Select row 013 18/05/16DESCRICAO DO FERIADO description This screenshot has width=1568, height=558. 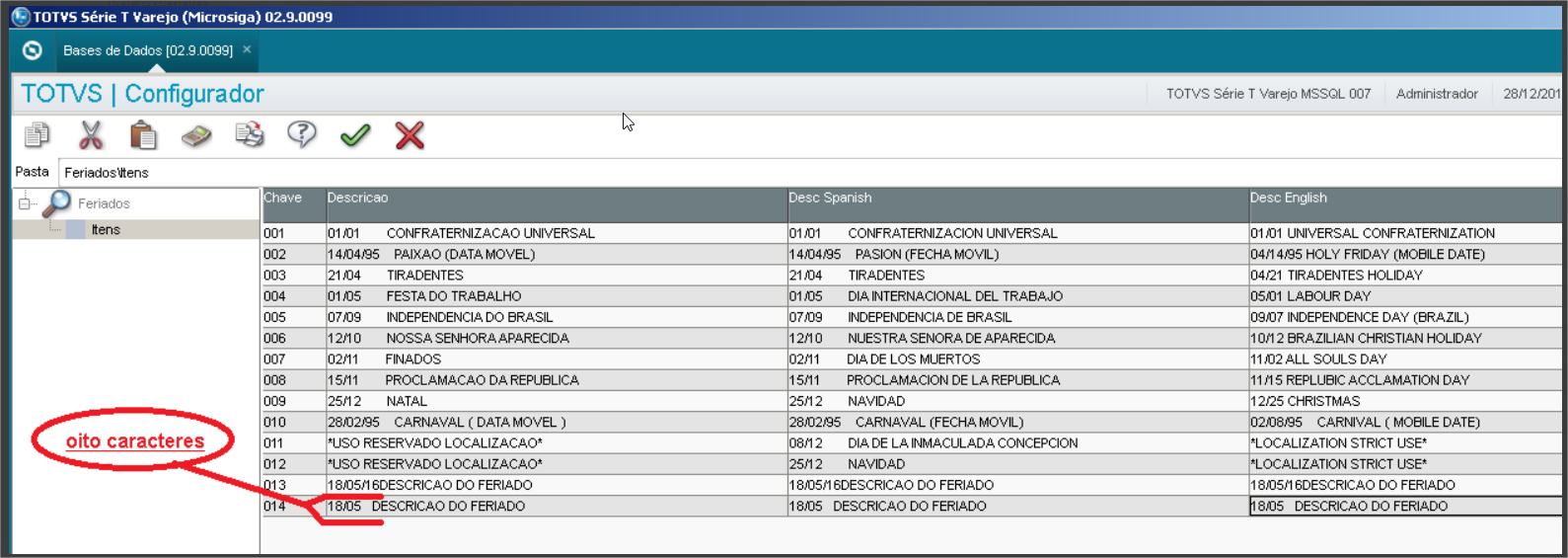[x=556, y=485]
